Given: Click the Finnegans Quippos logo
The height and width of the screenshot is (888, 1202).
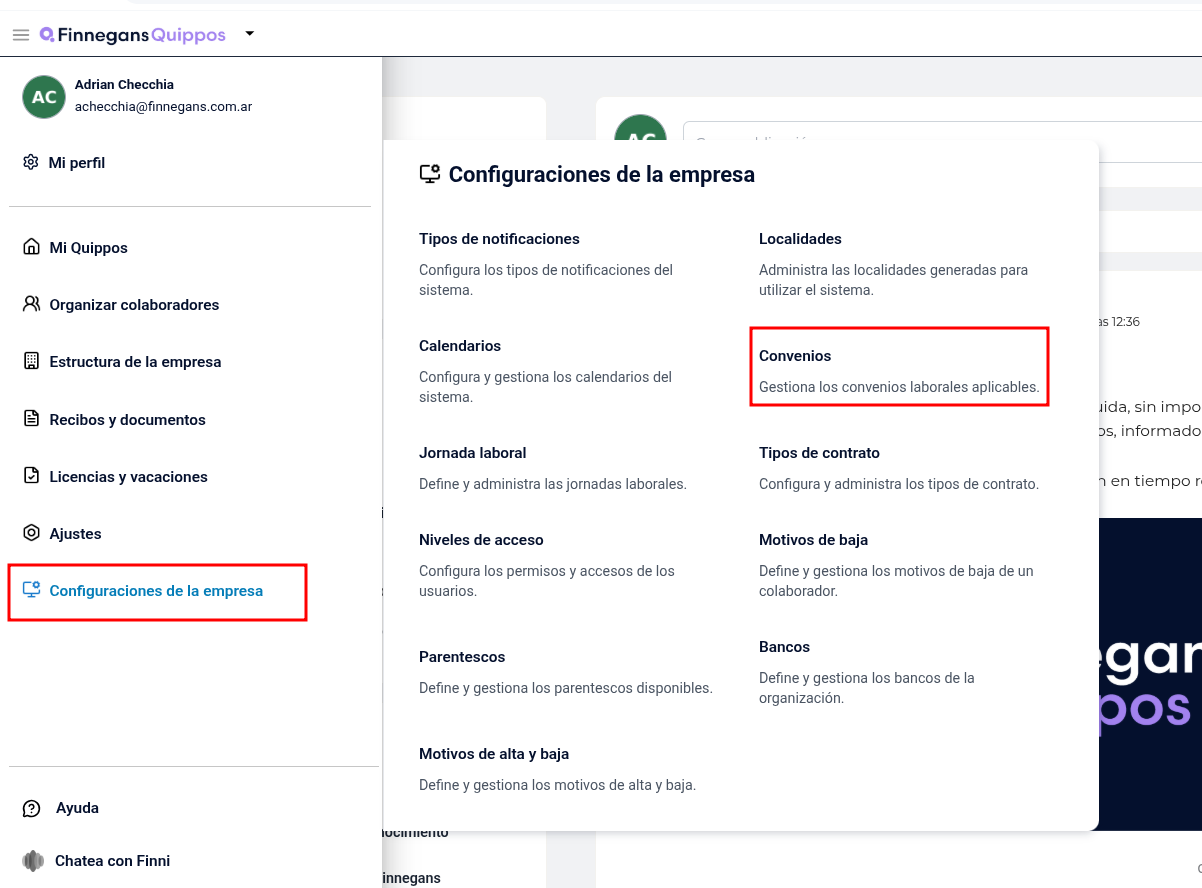Looking at the screenshot, I should click(133, 35).
